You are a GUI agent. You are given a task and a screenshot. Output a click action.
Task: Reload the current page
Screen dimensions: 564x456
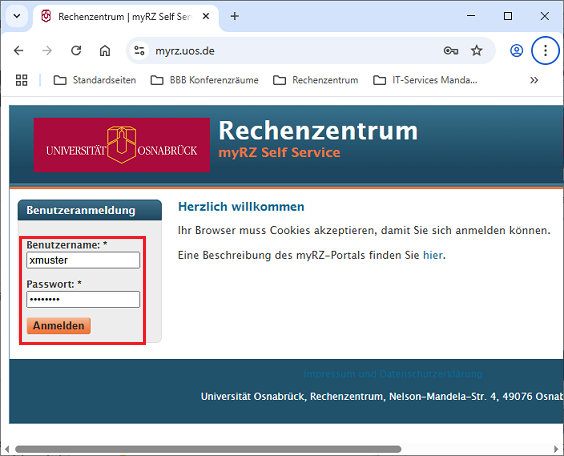tap(76, 51)
